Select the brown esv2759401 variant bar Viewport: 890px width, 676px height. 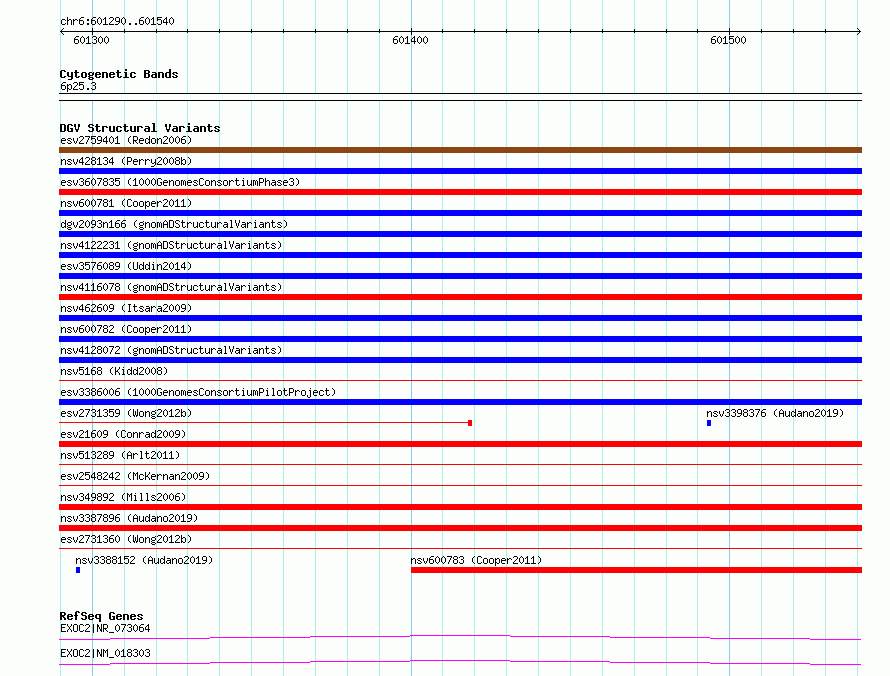pos(460,150)
